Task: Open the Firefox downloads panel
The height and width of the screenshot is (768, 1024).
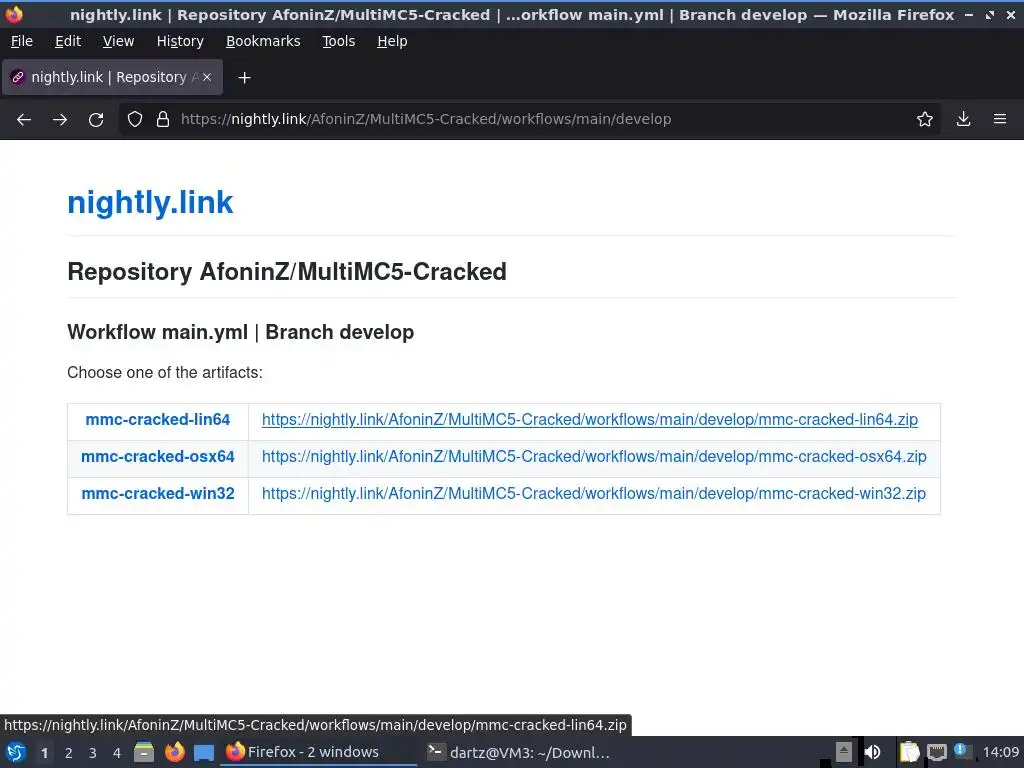Action: pyautogui.click(x=963, y=119)
